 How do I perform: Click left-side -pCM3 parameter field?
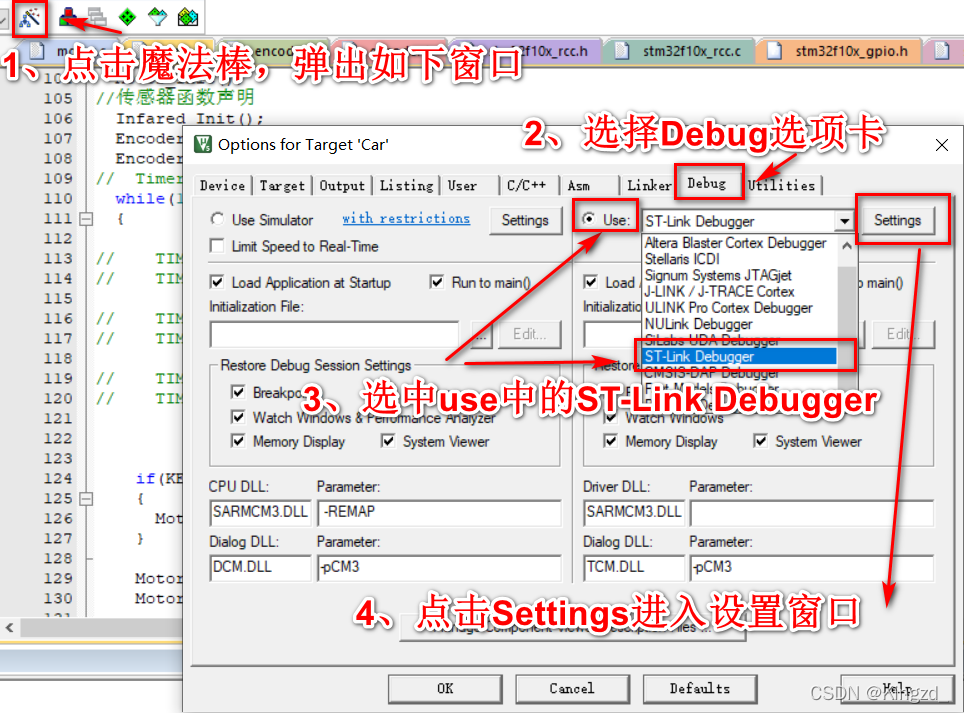point(440,567)
